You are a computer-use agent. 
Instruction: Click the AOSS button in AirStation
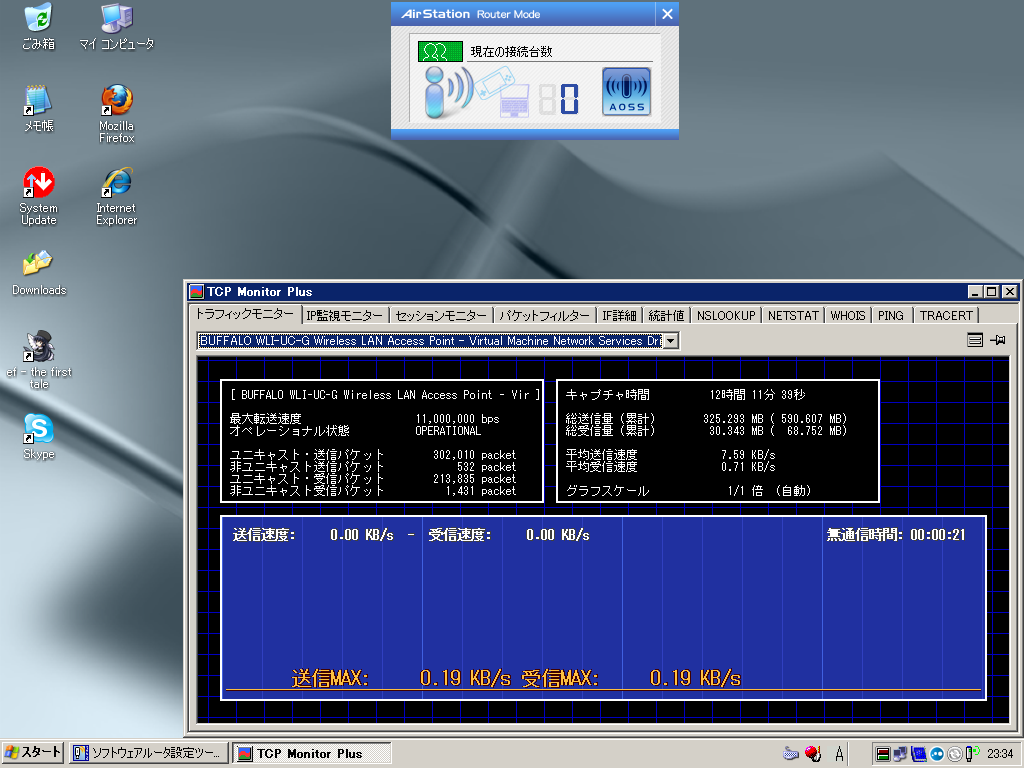tap(626, 91)
